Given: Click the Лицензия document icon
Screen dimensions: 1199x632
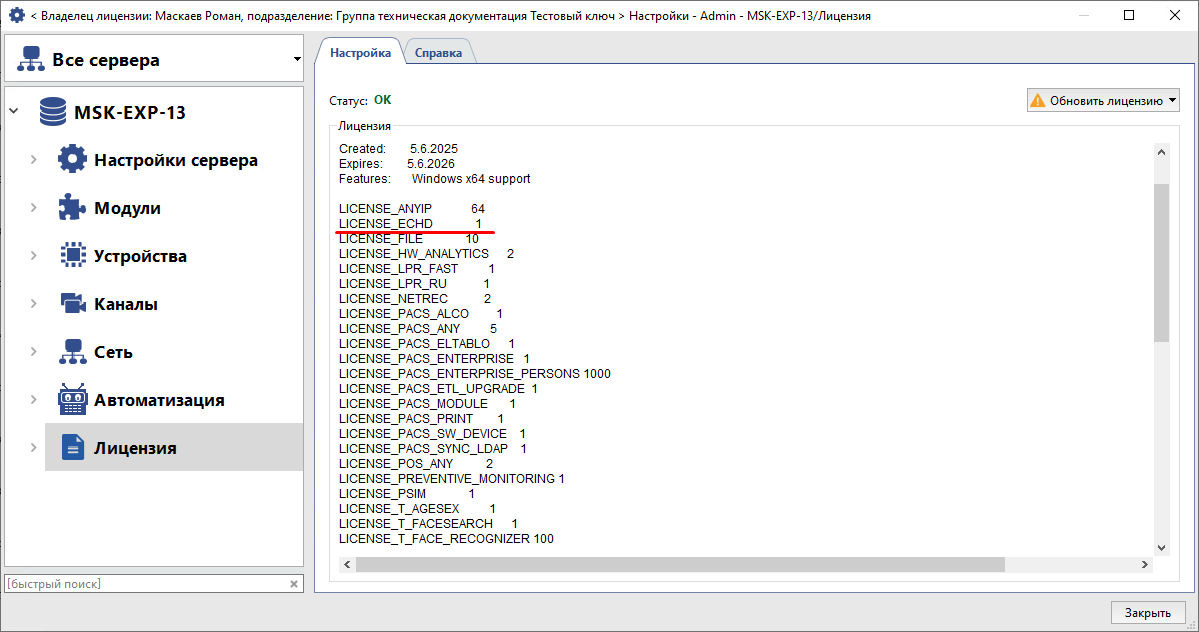Looking at the screenshot, I should click(73, 447).
